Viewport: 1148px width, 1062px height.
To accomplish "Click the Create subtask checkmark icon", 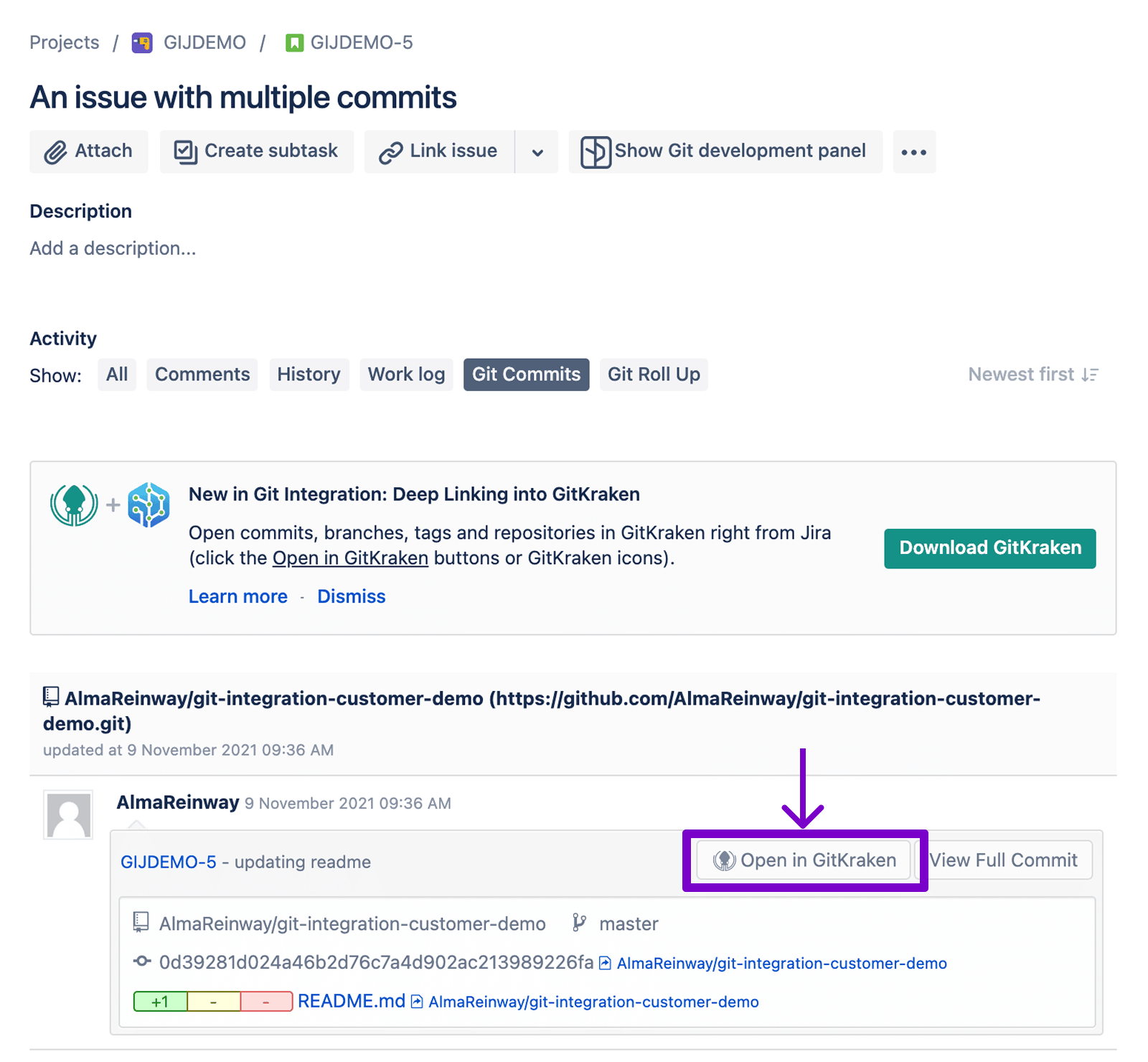I will (184, 151).
